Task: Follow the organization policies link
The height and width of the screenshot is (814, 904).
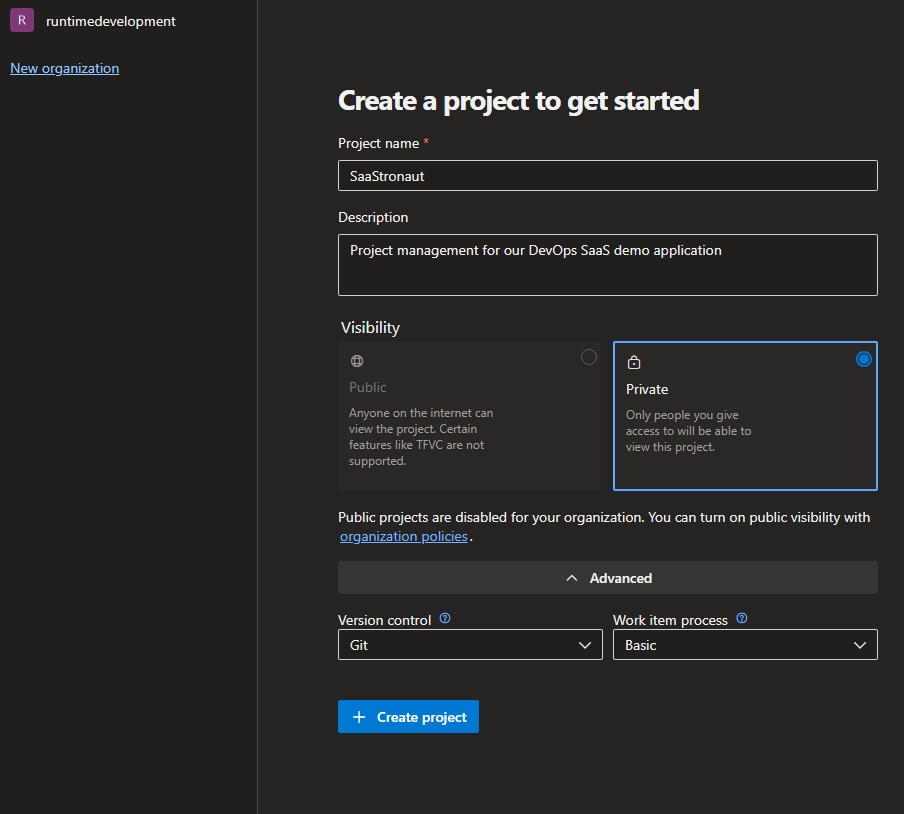Action: [404, 536]
